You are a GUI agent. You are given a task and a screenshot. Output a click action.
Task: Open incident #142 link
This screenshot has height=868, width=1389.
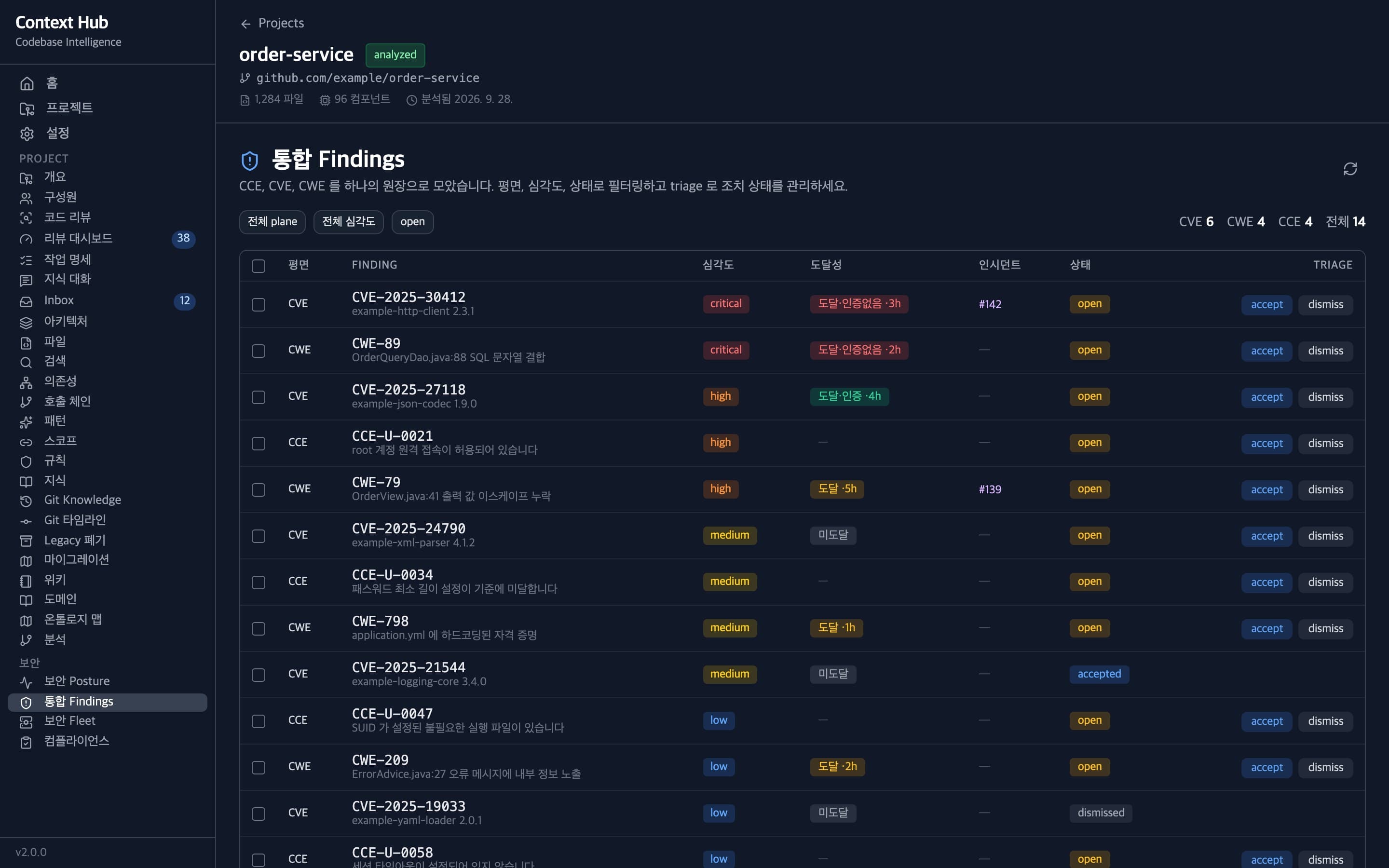tap(990, 304)
